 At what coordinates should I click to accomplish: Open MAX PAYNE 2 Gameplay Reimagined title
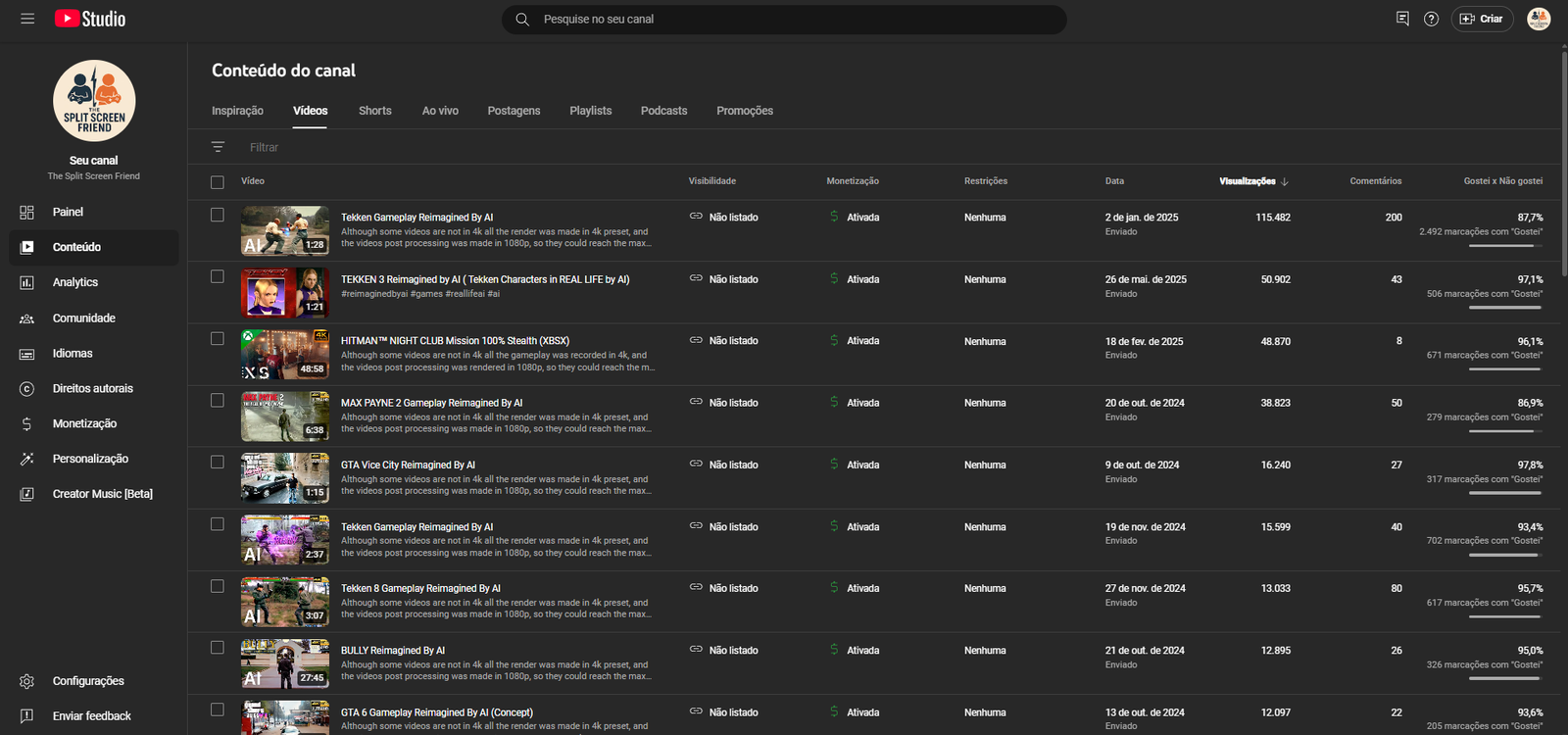click(432, 403)
